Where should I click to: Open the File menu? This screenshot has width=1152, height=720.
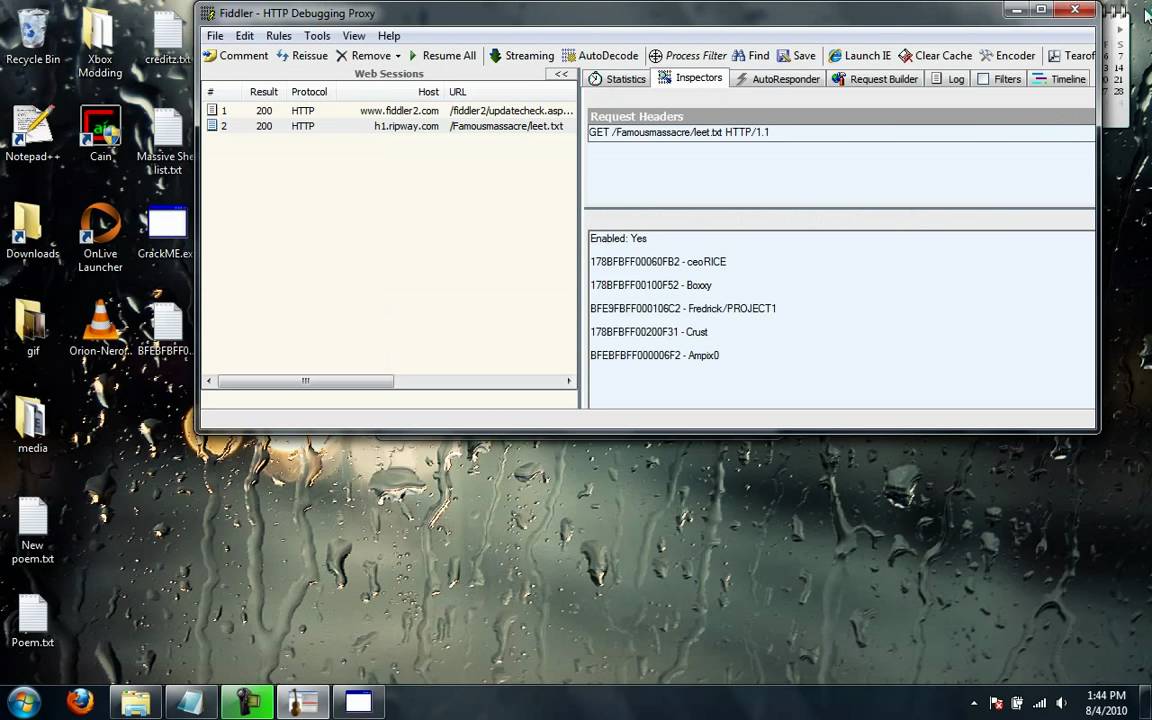pos(215,36)
